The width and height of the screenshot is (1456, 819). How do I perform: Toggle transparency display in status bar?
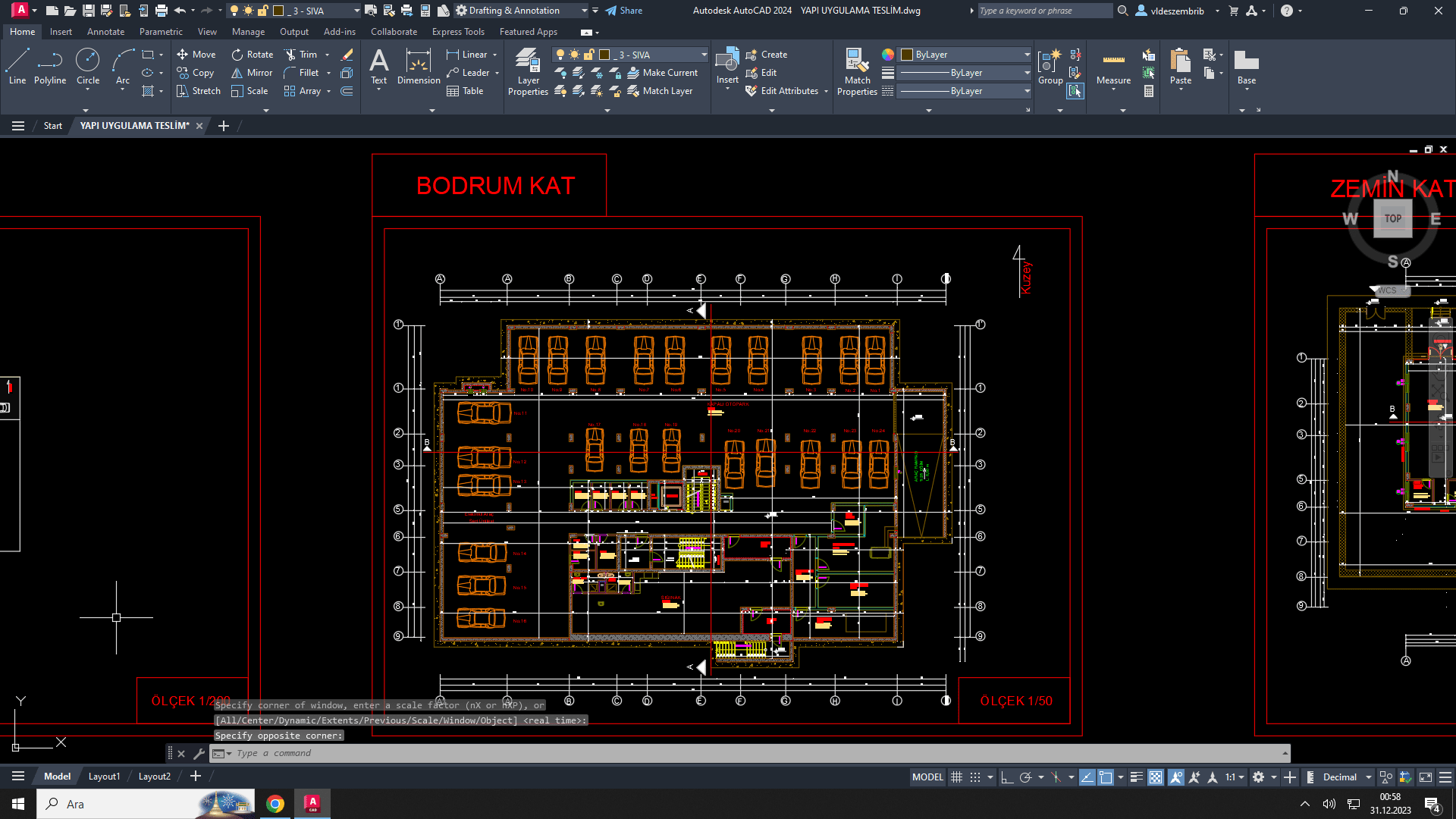point(1155,777)
